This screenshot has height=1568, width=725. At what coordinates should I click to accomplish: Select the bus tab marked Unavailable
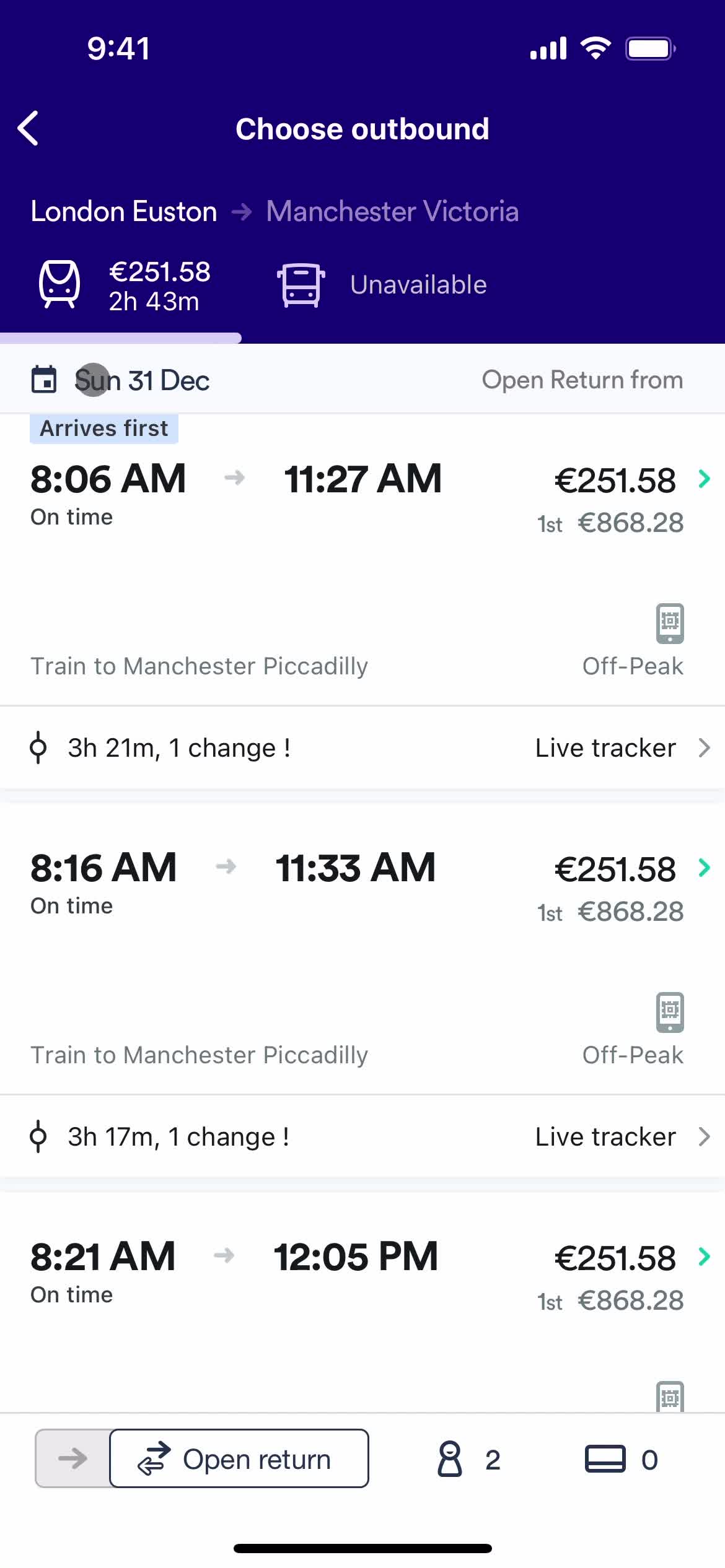[x=382, y=285]
